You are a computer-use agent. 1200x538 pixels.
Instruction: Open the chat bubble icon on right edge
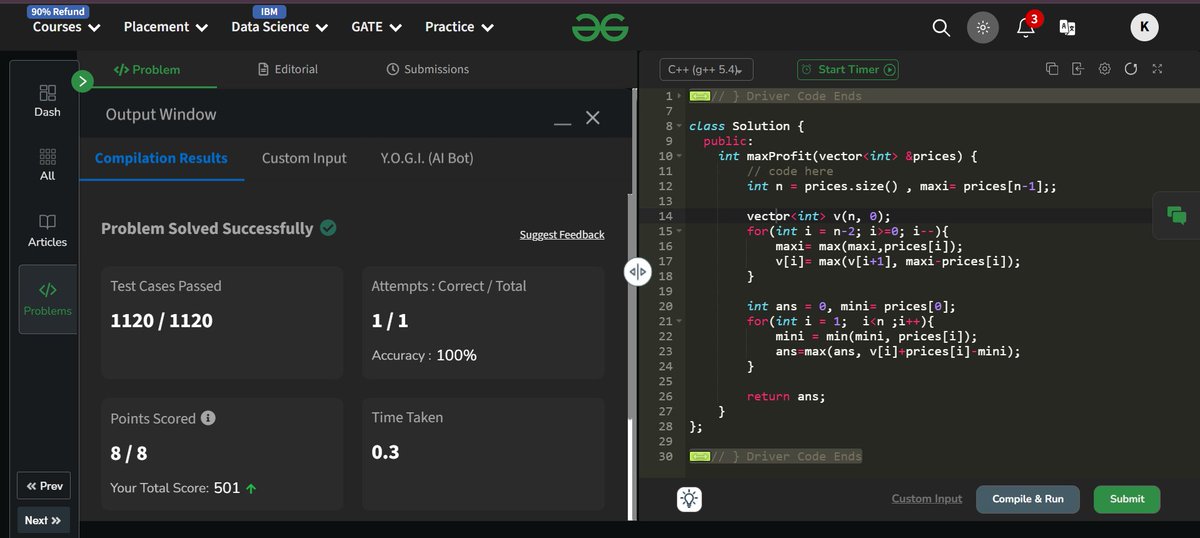coord(1177,214)
